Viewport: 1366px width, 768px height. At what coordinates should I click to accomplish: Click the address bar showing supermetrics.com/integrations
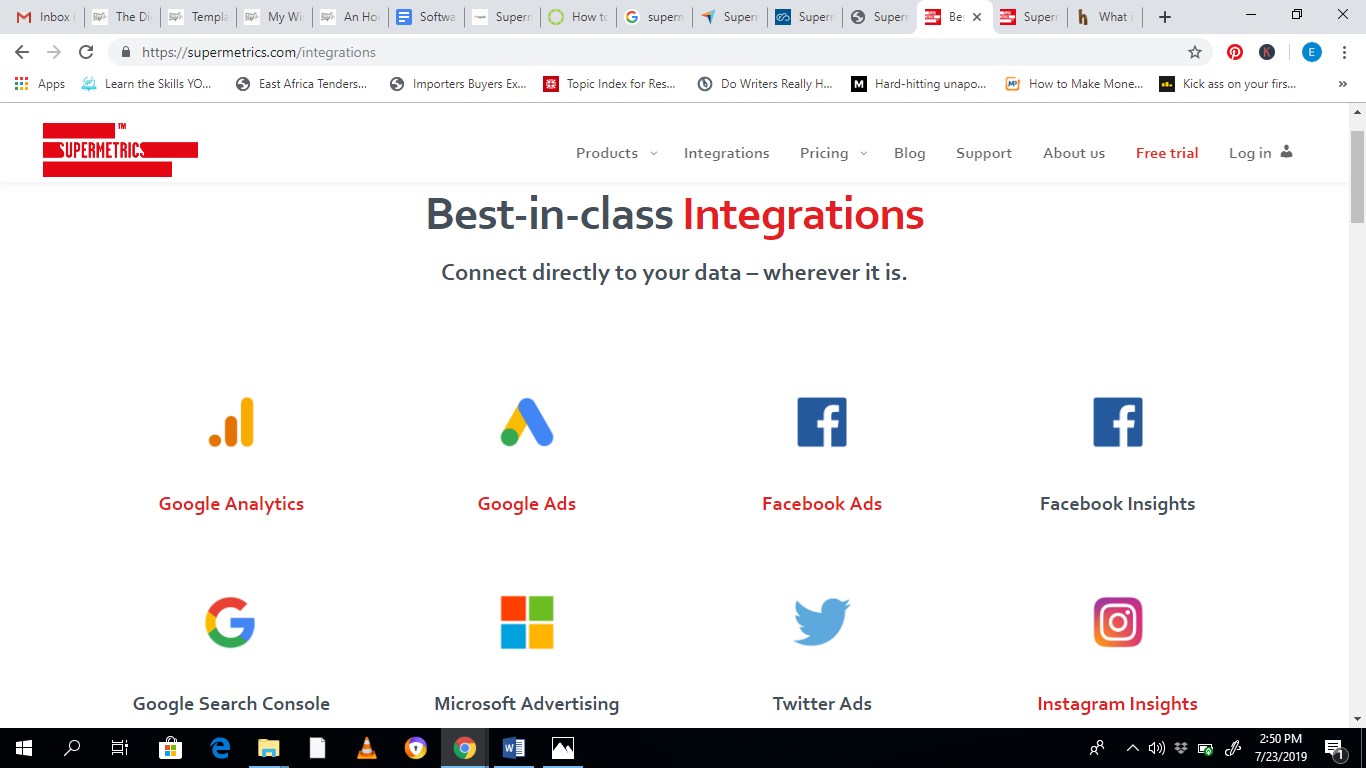pos(660,52)
